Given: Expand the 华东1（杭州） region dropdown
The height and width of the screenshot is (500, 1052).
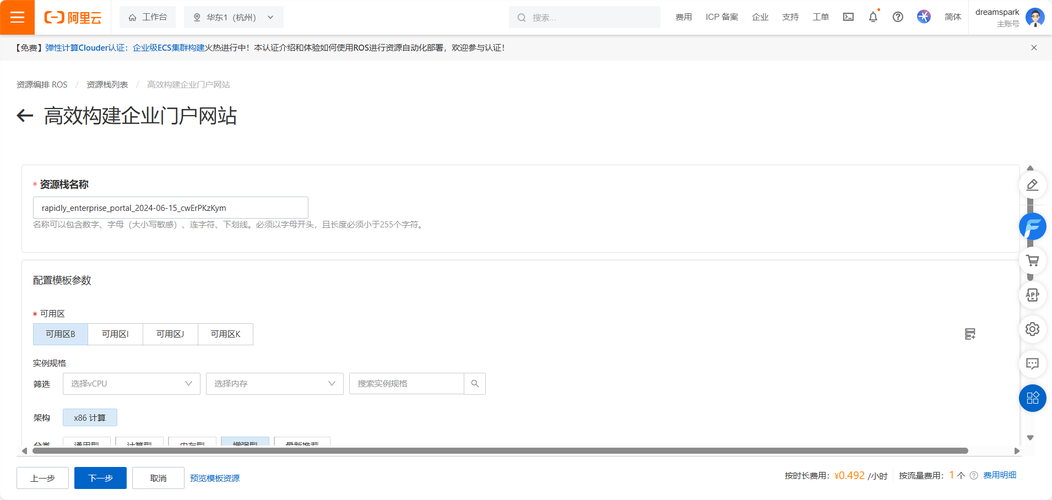Looking at the screenshot, I should [x=233, y=17].
